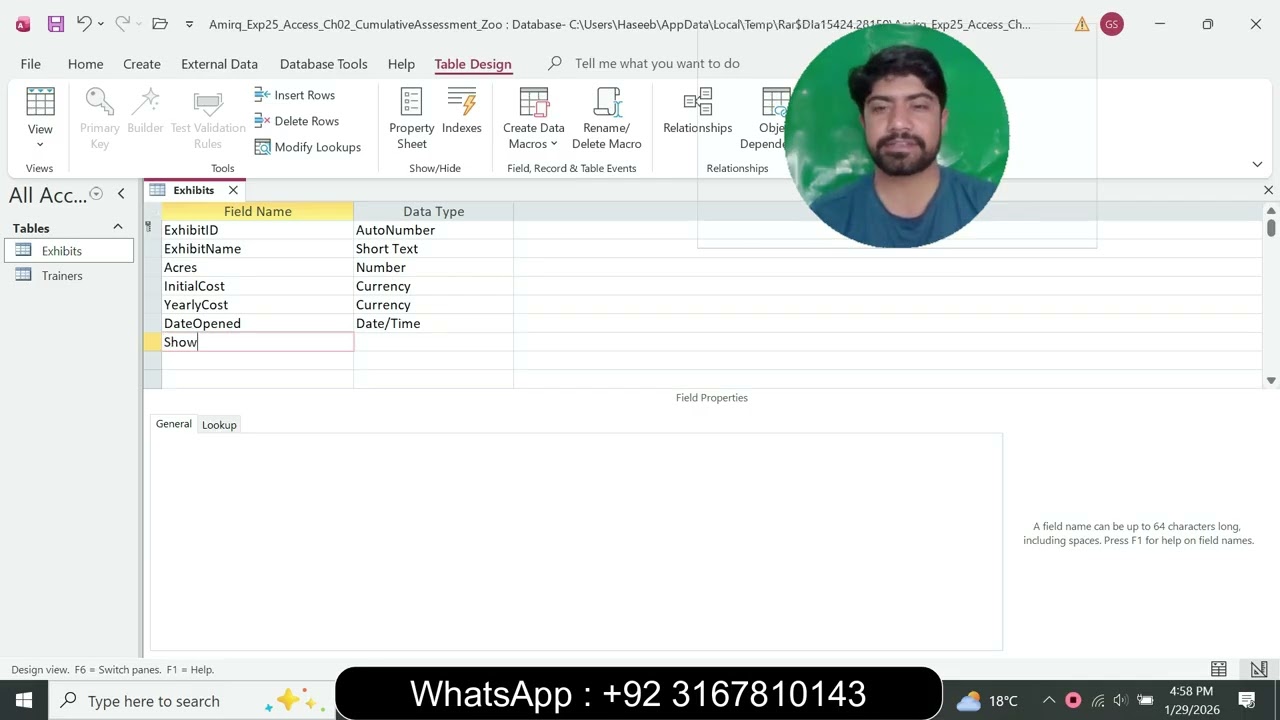This screenshot has height=720, width=1280.
Task: Select the Lookup properties tab
Action: pos(219,425)
